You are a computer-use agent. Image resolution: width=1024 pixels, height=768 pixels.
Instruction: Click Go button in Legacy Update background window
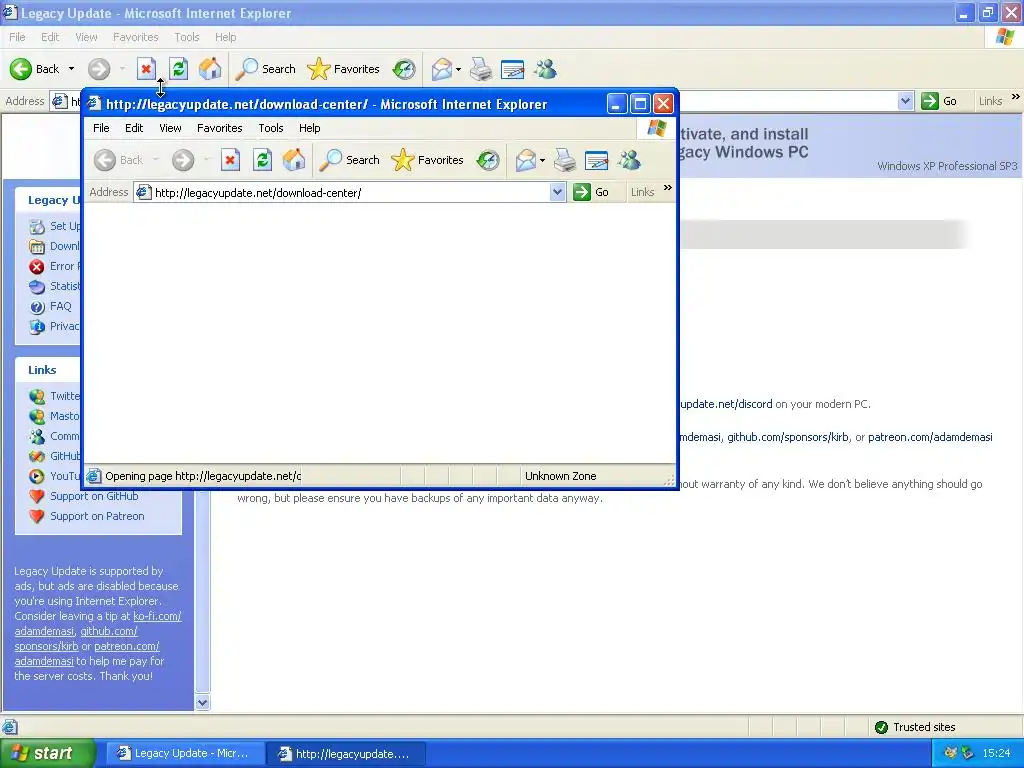(939, 101)
